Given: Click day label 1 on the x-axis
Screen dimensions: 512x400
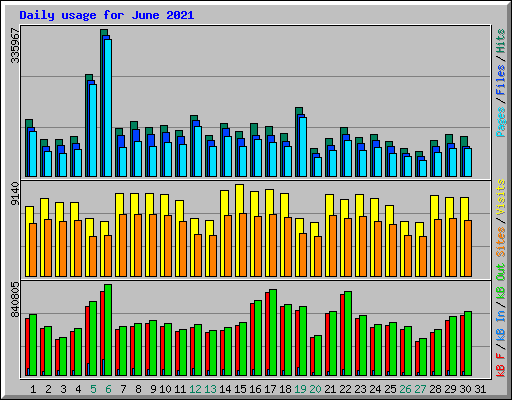Looking at the screenshot, I should (33, 389).
